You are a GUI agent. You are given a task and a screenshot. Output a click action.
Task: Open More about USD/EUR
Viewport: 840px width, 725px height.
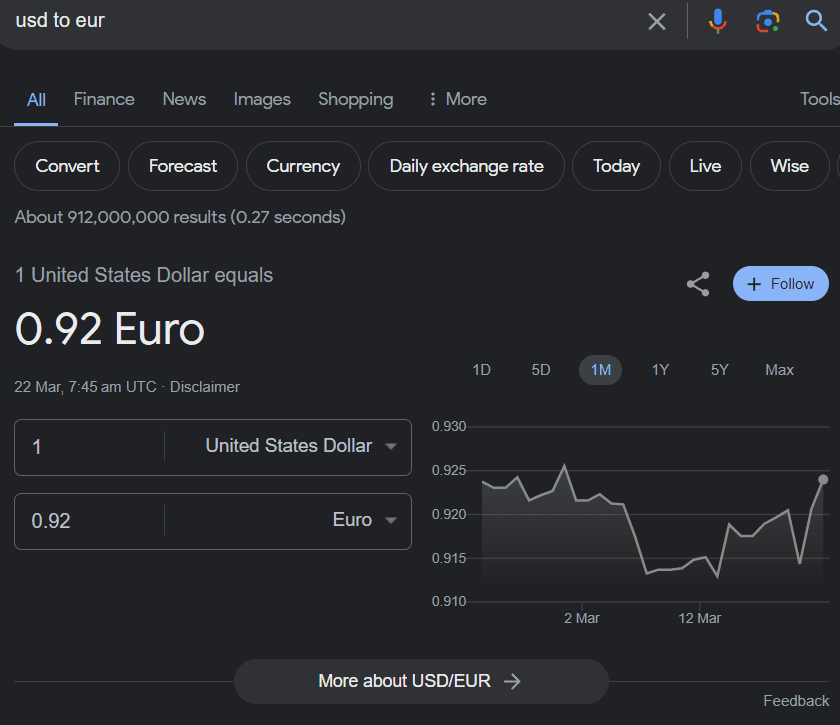point(420,681)
